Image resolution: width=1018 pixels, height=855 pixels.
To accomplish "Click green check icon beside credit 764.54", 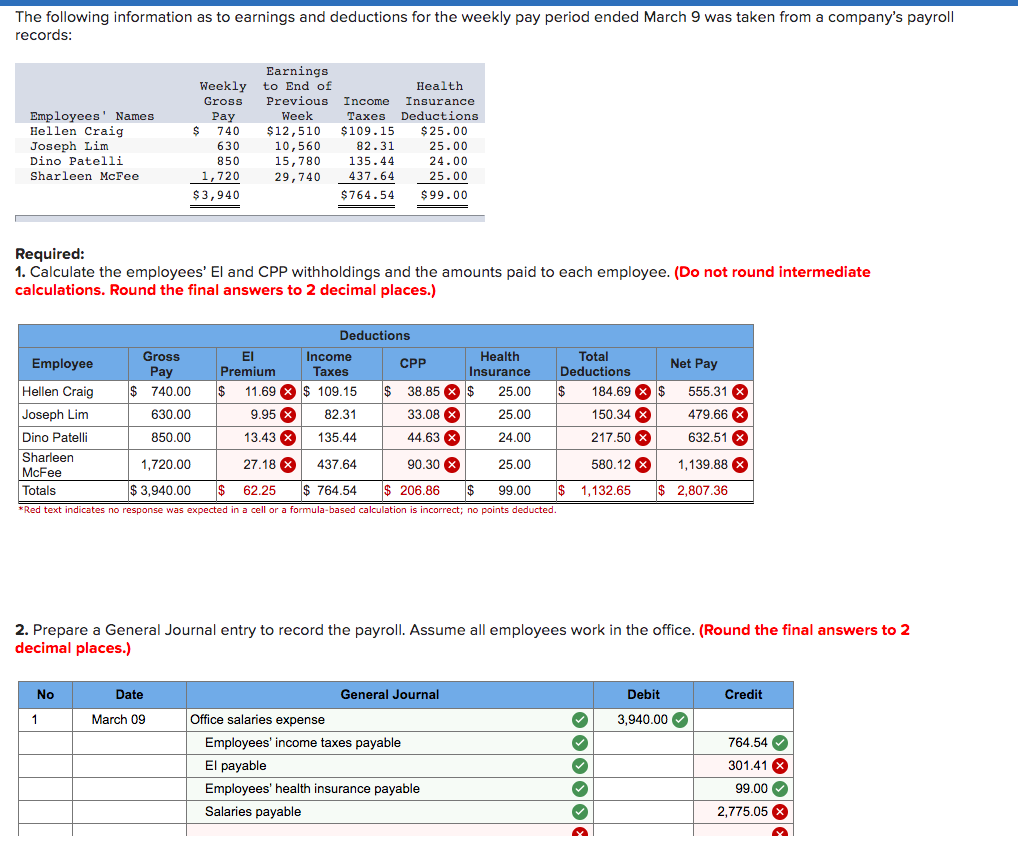I will 780,743.
